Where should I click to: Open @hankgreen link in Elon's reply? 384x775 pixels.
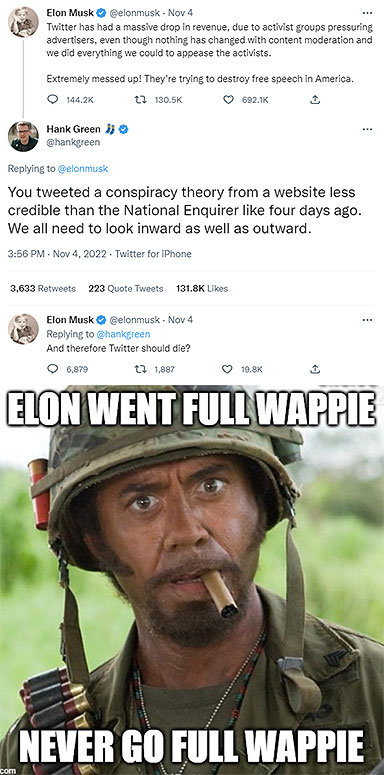click(123, 334)
